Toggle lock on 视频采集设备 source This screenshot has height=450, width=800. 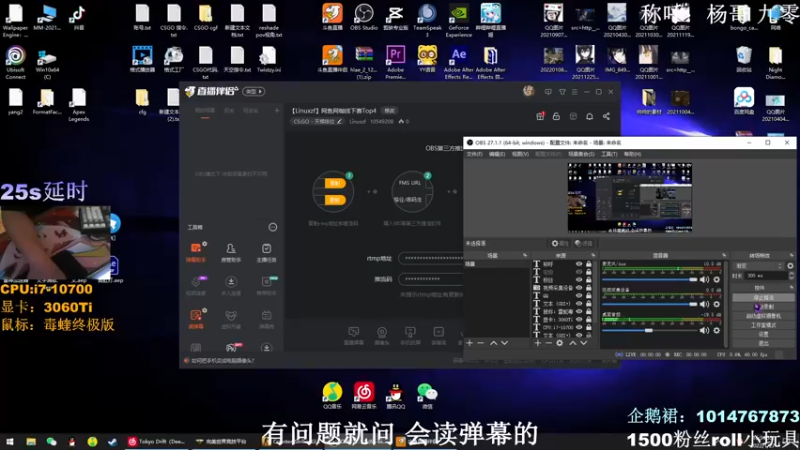point(589,288)
